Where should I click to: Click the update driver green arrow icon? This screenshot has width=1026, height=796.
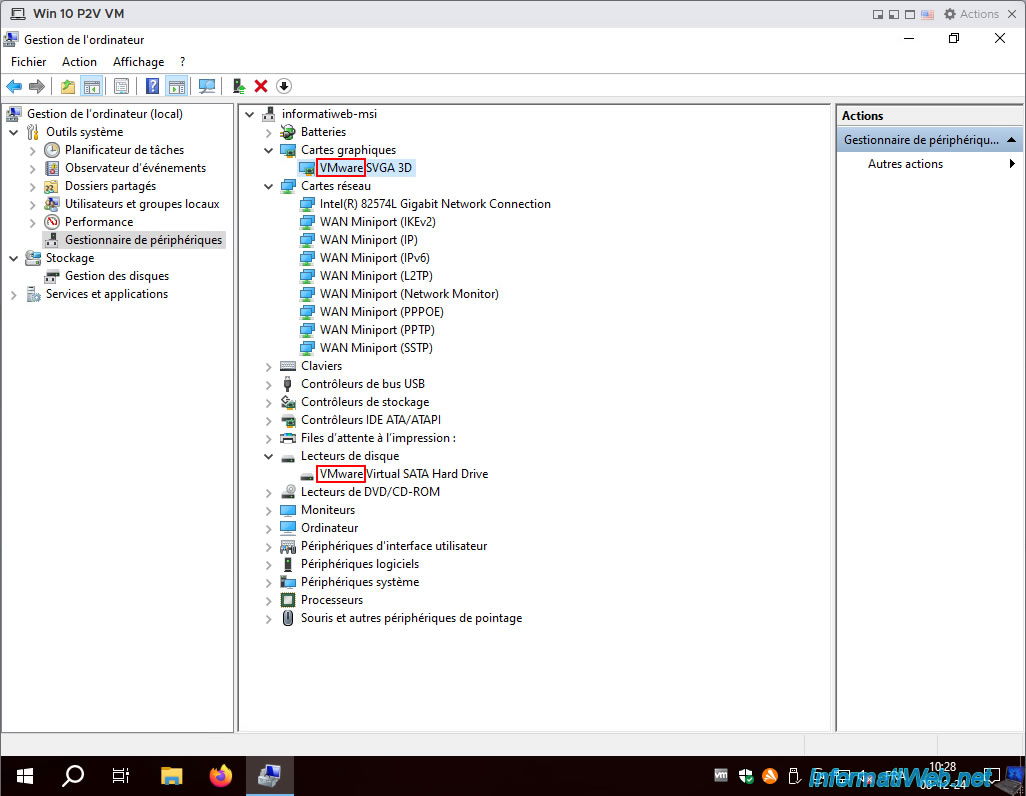(239, 86)
